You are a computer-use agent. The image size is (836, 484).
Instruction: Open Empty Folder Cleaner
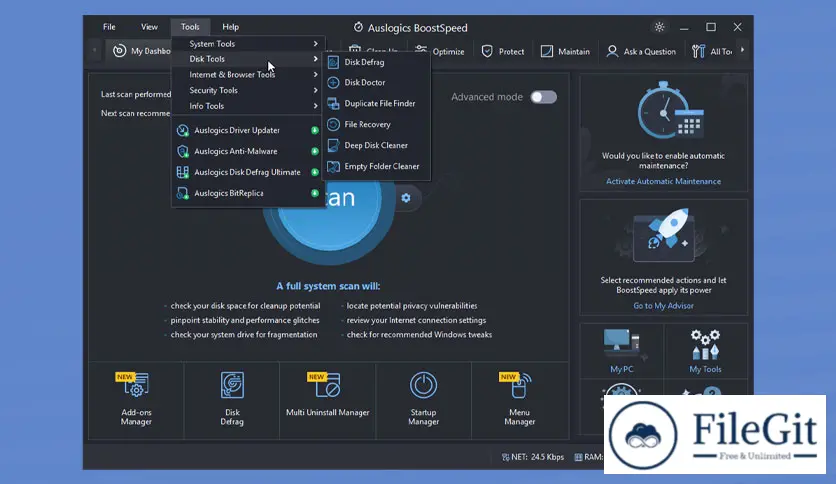[376, 166]
